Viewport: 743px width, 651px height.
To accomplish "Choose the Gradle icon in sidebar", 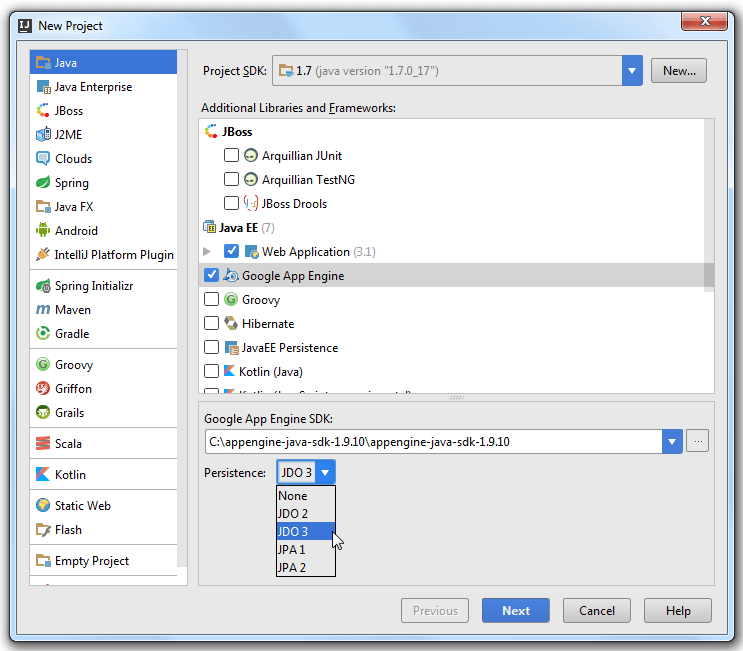I will (43, 334).
